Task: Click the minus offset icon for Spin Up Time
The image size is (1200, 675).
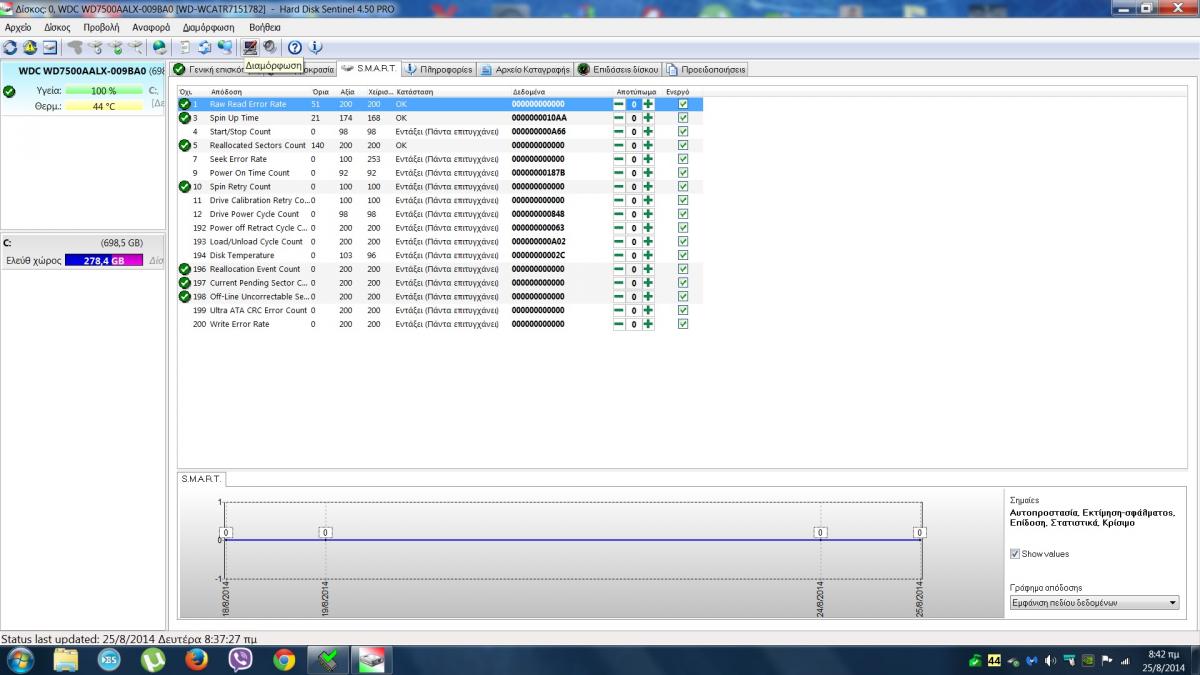Action: [619, 118]
